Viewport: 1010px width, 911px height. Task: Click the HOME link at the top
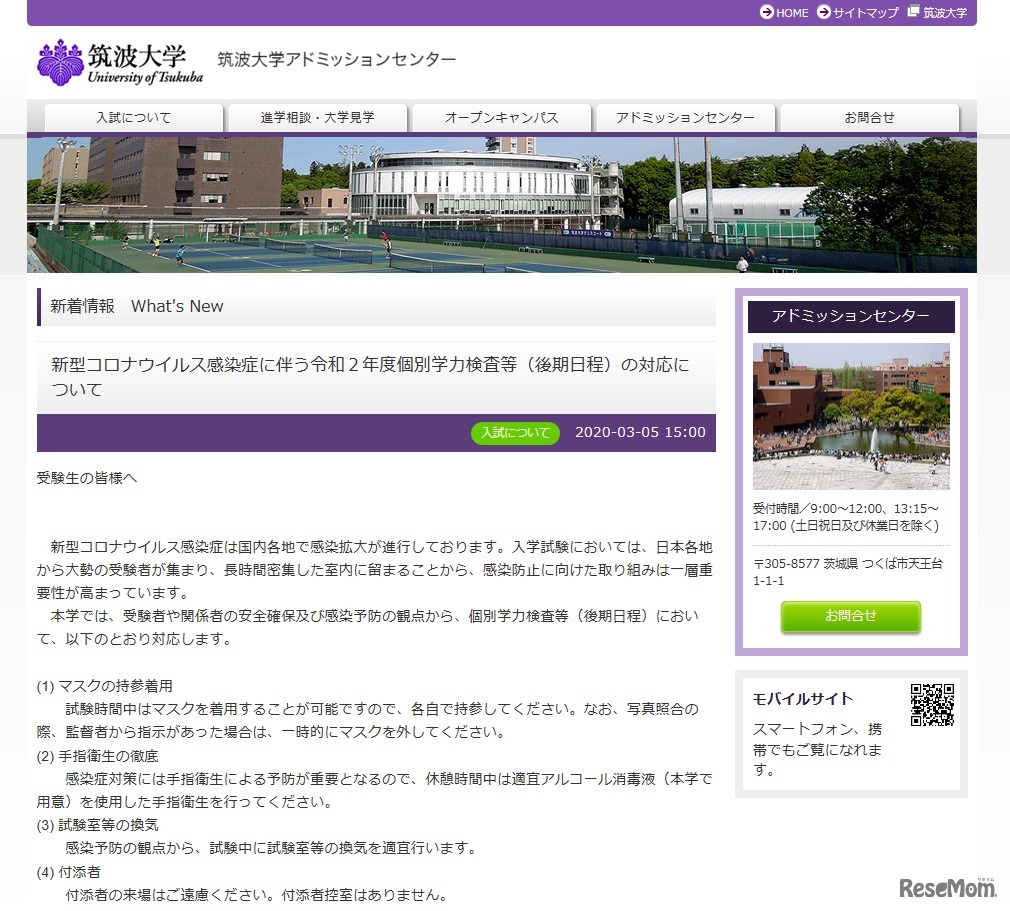[789, 13]
